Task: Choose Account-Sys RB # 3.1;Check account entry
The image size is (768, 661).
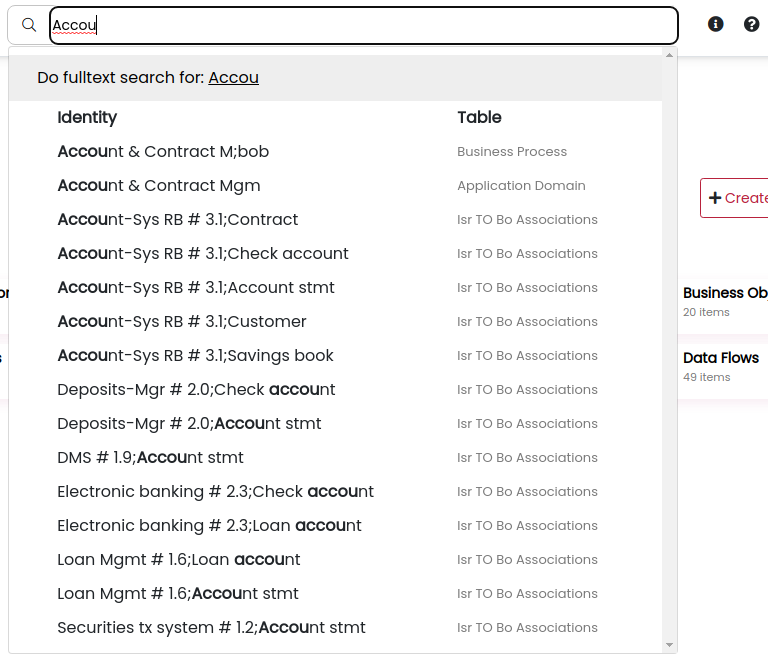Action: 336,254
